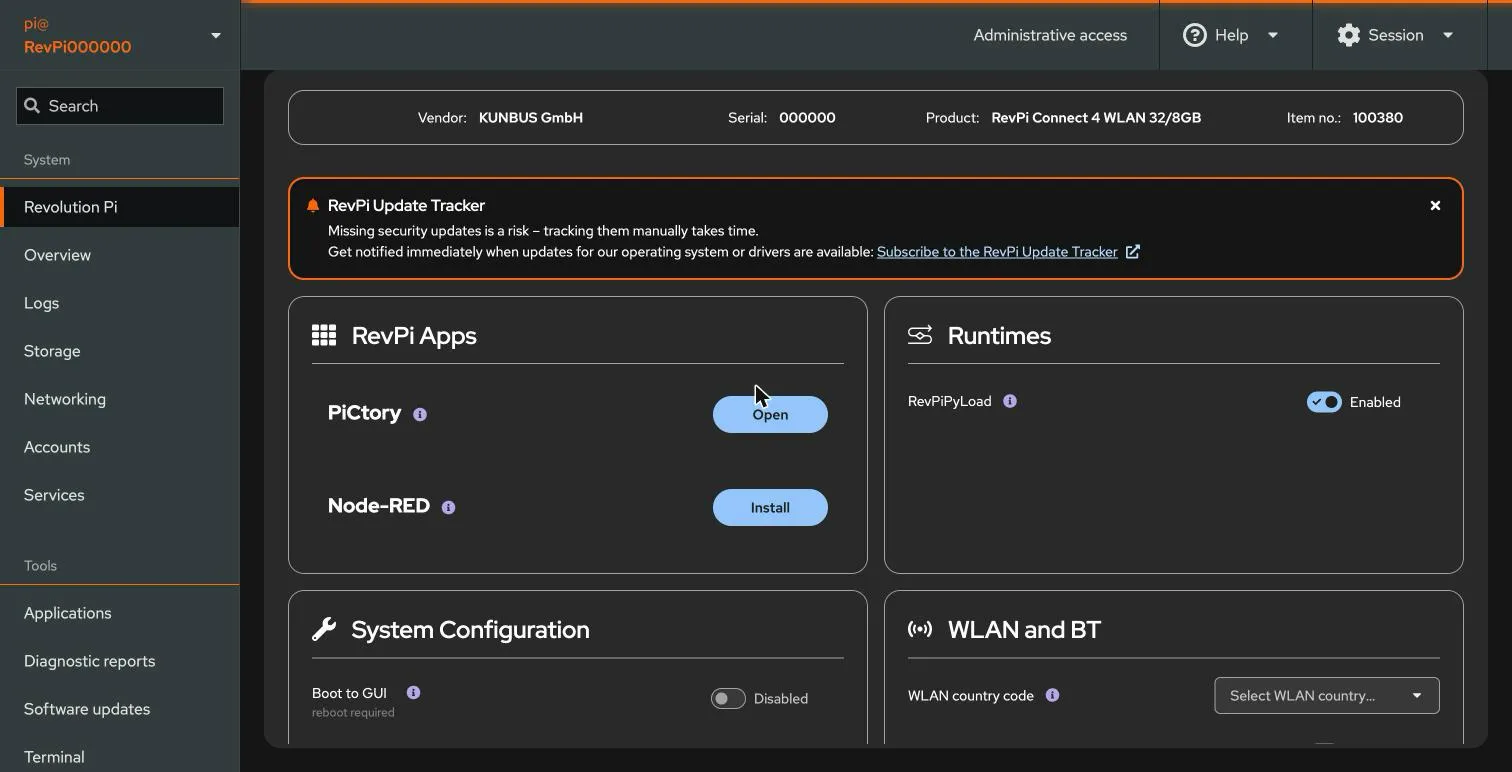This screenshot has height=772, width=1512.
Task: Open PiCtory with the Open button
Action: pyautogui.click(x=770, y=414)
